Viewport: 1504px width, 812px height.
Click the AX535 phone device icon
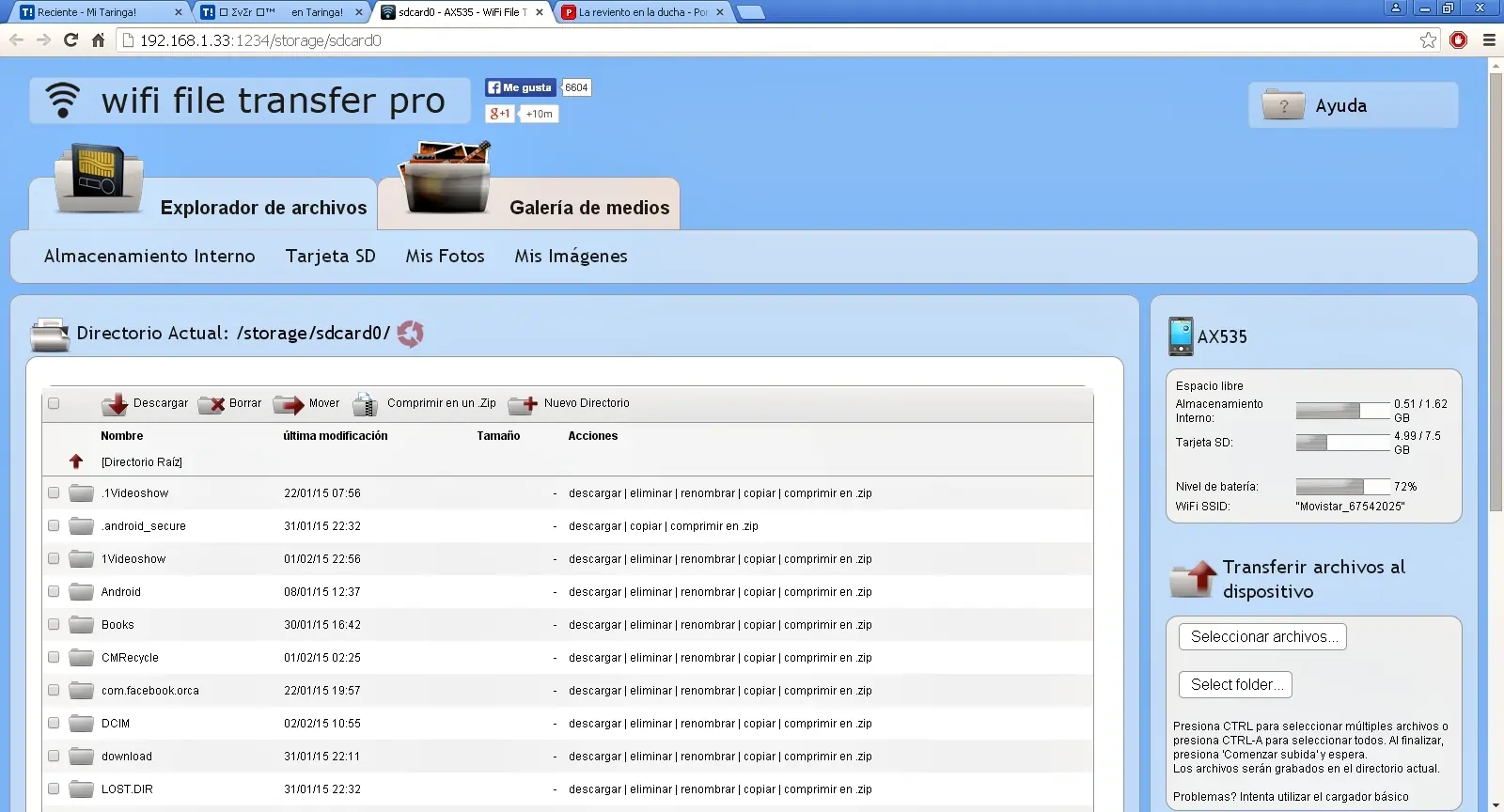tap(1181, 336)
